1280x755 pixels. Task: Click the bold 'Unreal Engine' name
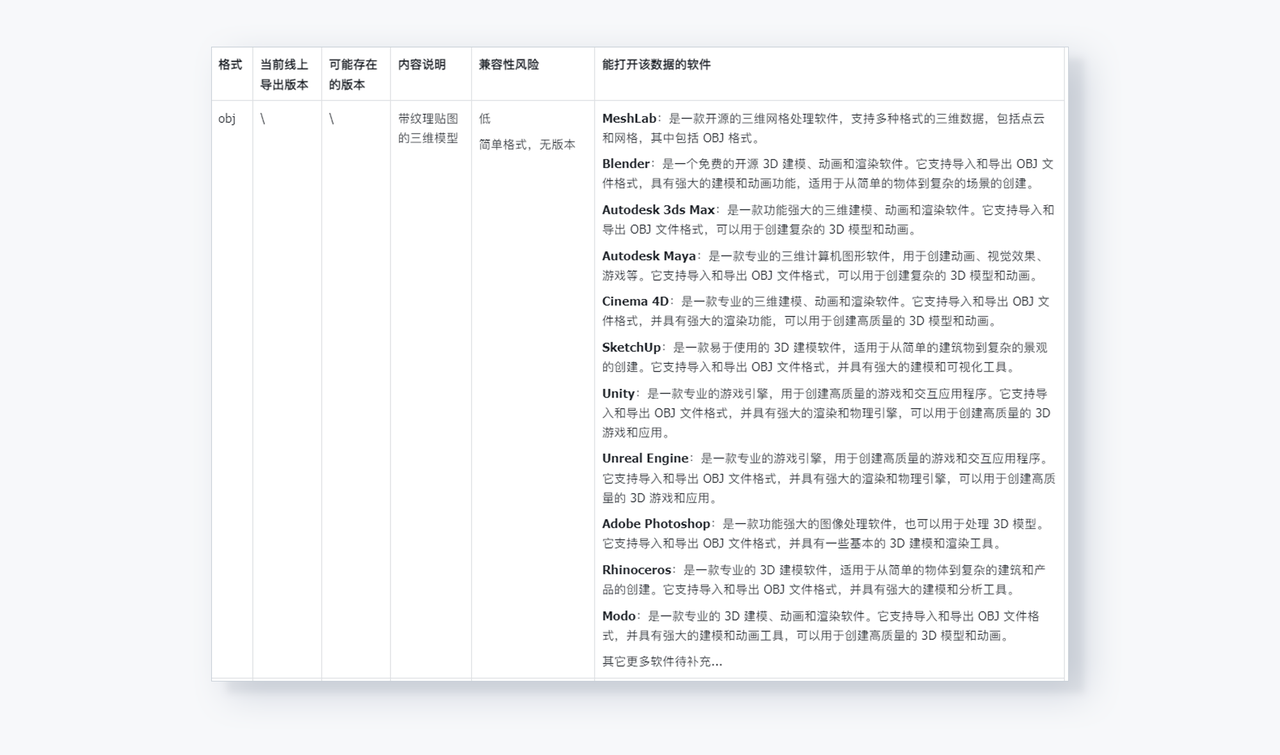coord(646,458)
